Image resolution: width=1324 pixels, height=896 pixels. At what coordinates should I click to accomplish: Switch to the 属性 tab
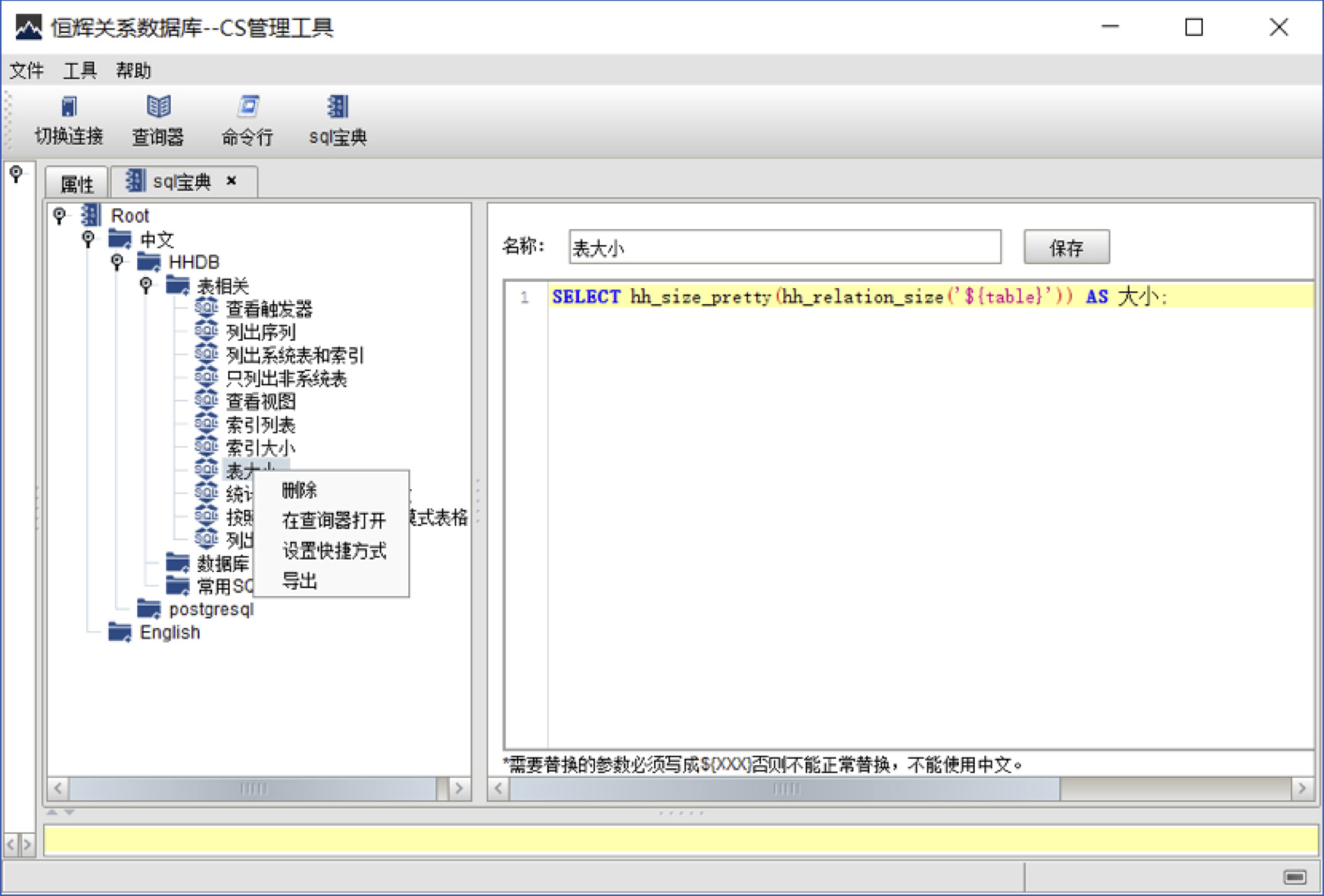click(77, 184)
